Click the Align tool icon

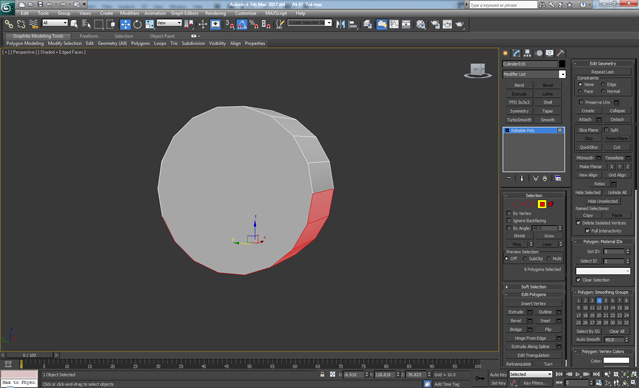(x=353, y=24)
